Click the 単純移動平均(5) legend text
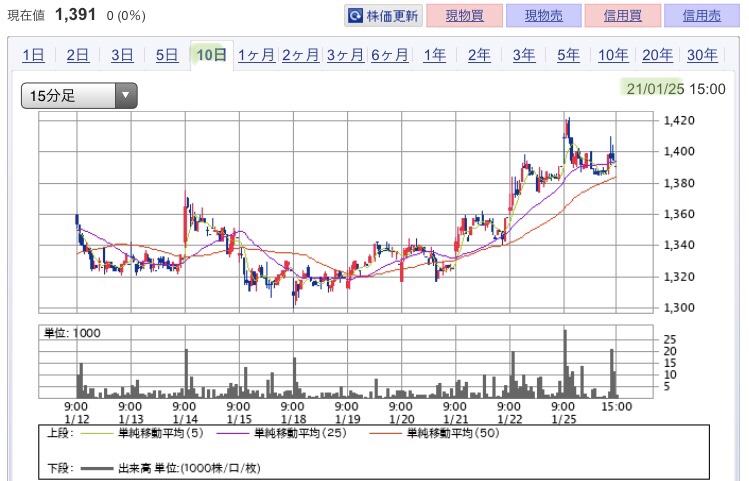The height and width of the screenshot is (481, 749). [161, 433]
